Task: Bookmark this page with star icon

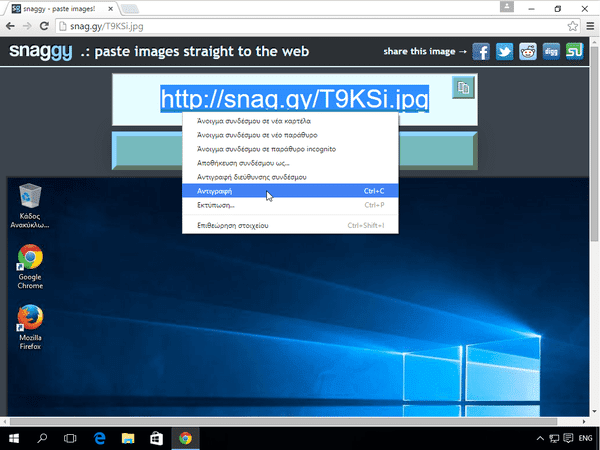Action: pos(572,26)
